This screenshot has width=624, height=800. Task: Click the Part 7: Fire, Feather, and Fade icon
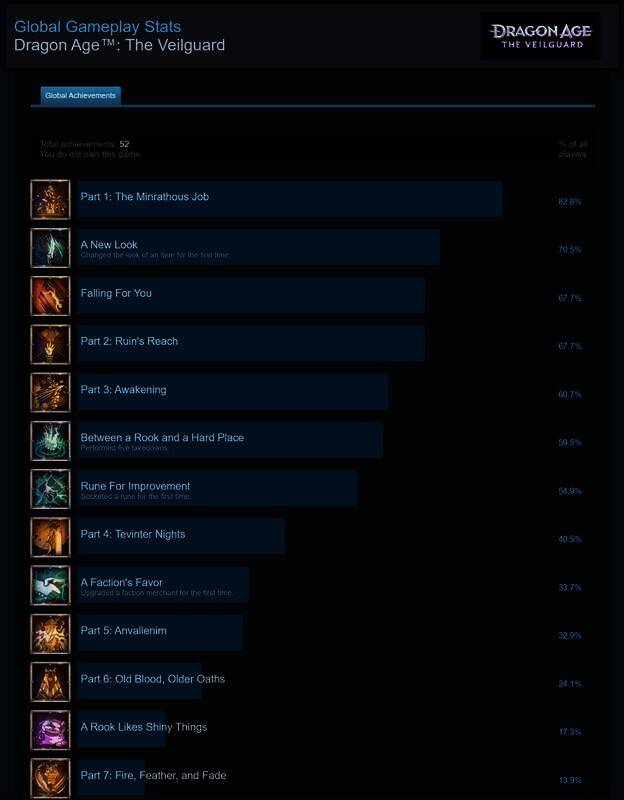51,778
